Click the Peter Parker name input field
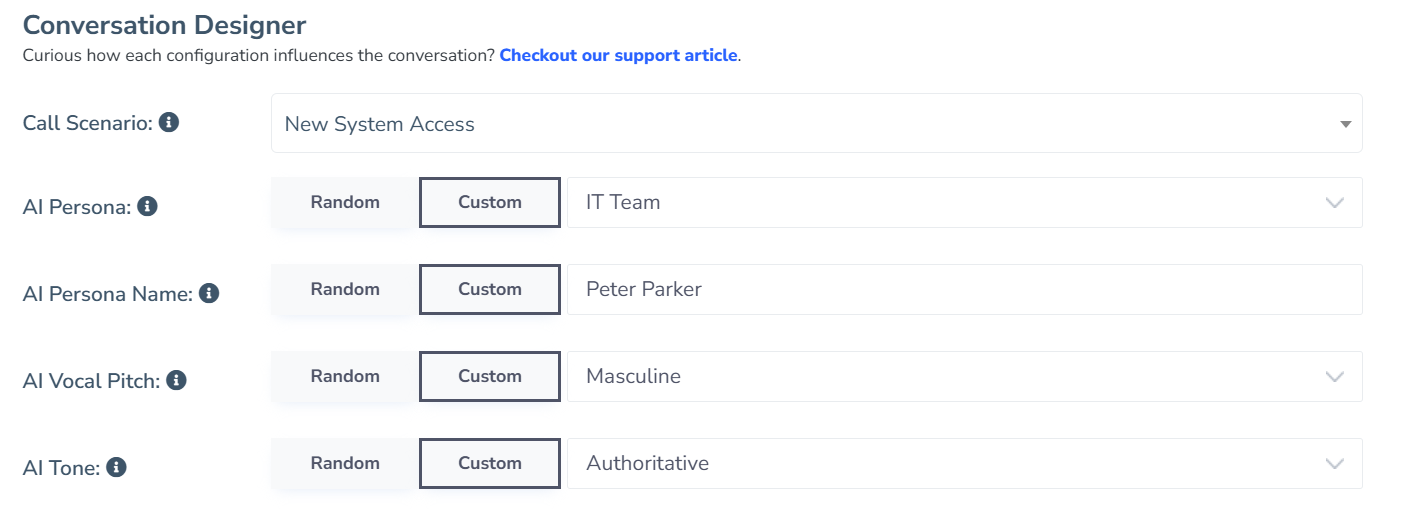Image resolution: width=1405 pixels, height=516 pixels. click(965, 289)
